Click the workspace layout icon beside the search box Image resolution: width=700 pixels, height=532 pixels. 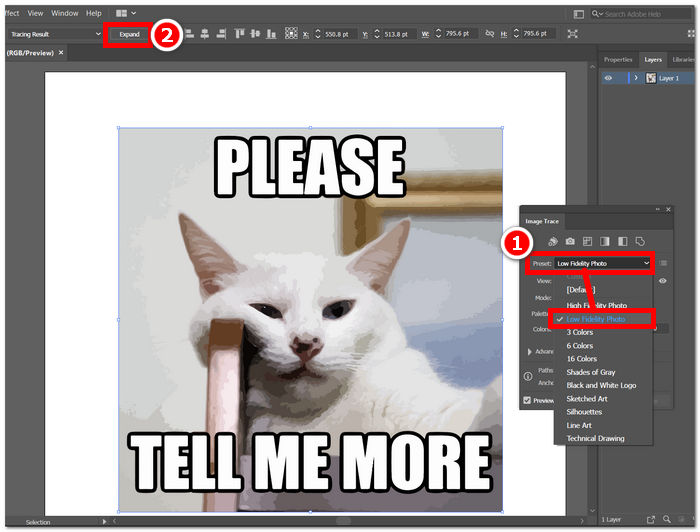[x=579, y=14]
